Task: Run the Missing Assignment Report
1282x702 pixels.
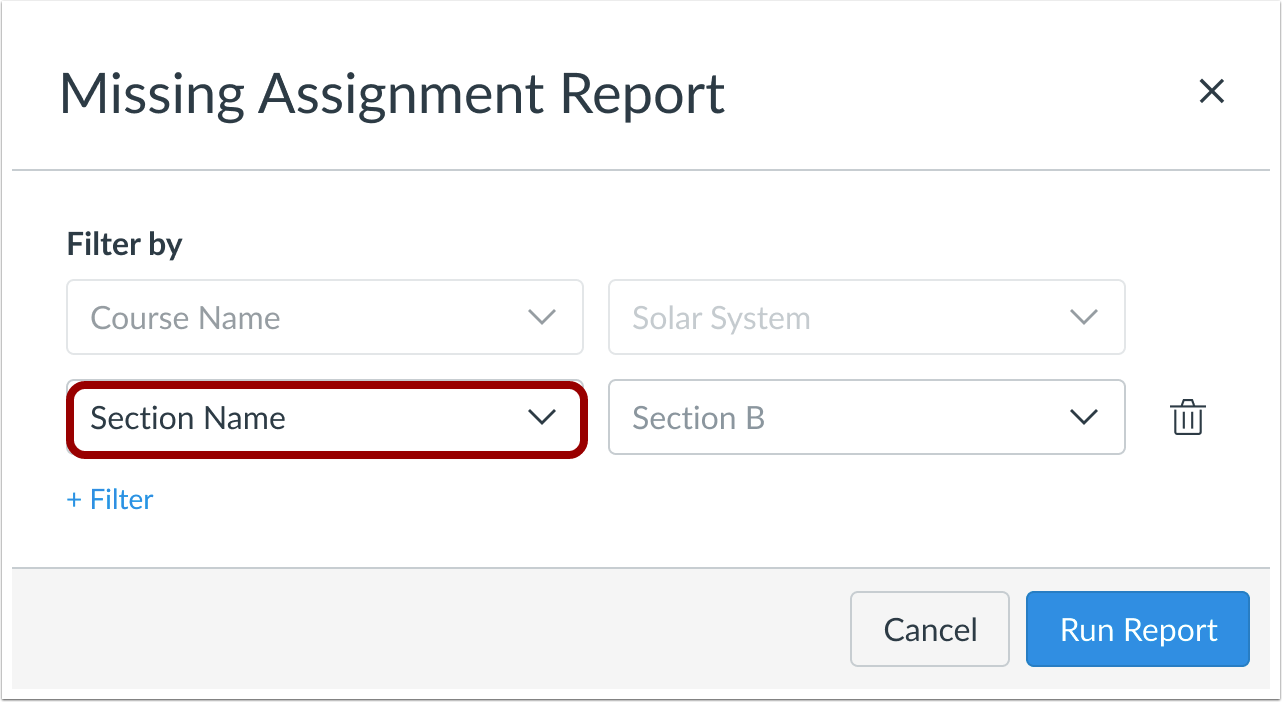Action: (x=1137, y=629)
